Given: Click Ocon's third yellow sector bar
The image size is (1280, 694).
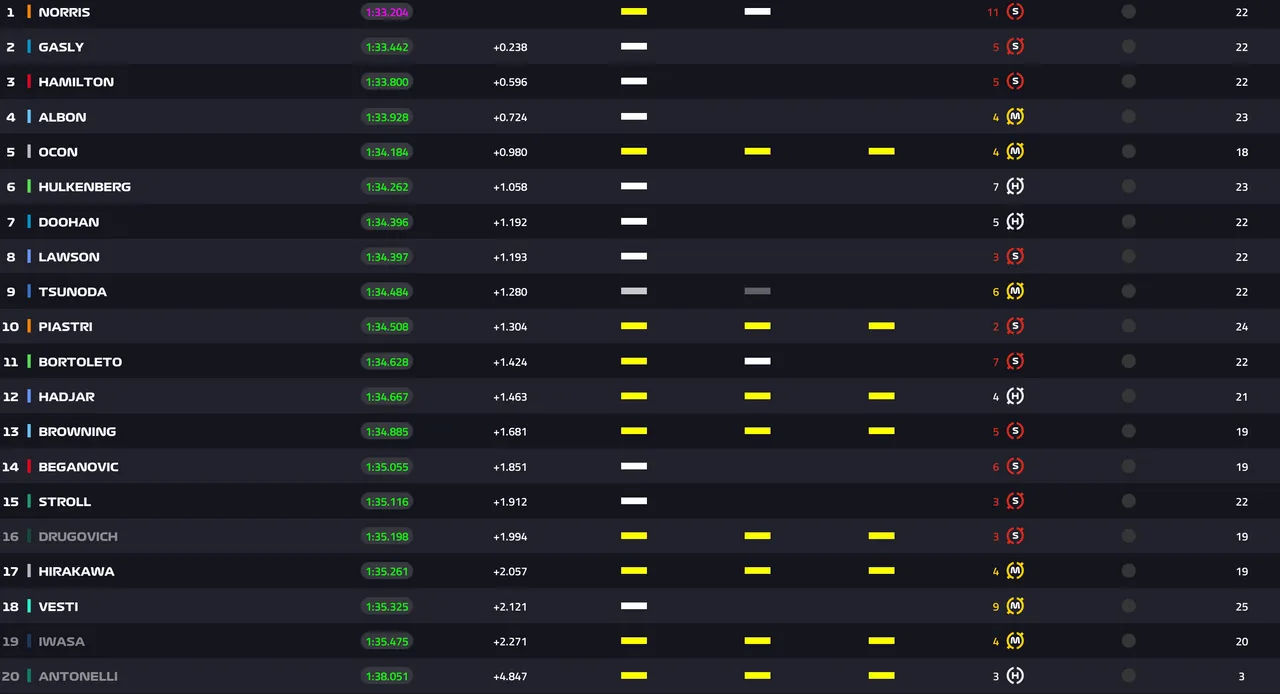Looking at the screenshot, I should pyautogui.click(x=881, y=151).
